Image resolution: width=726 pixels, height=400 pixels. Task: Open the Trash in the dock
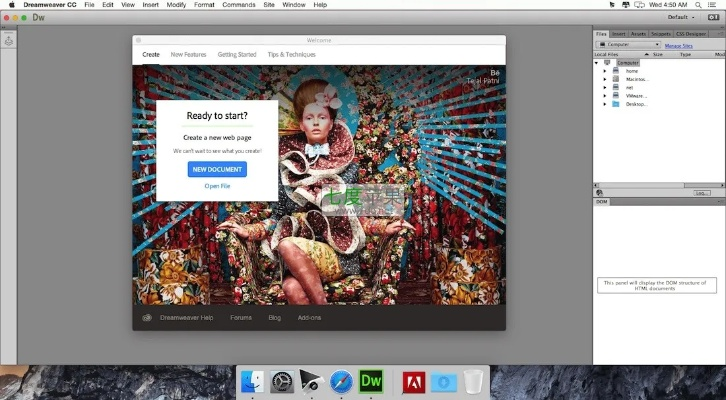[473, 381]
